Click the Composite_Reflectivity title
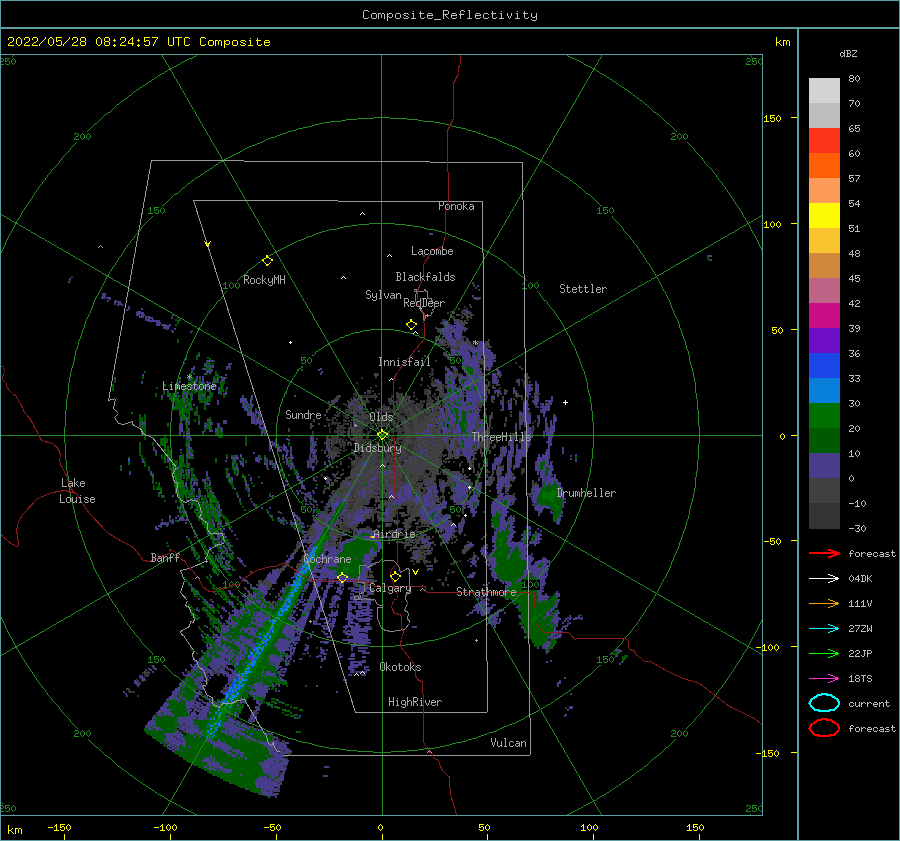Viewport: 900px width, 841px height. click(x=450, y=15)
